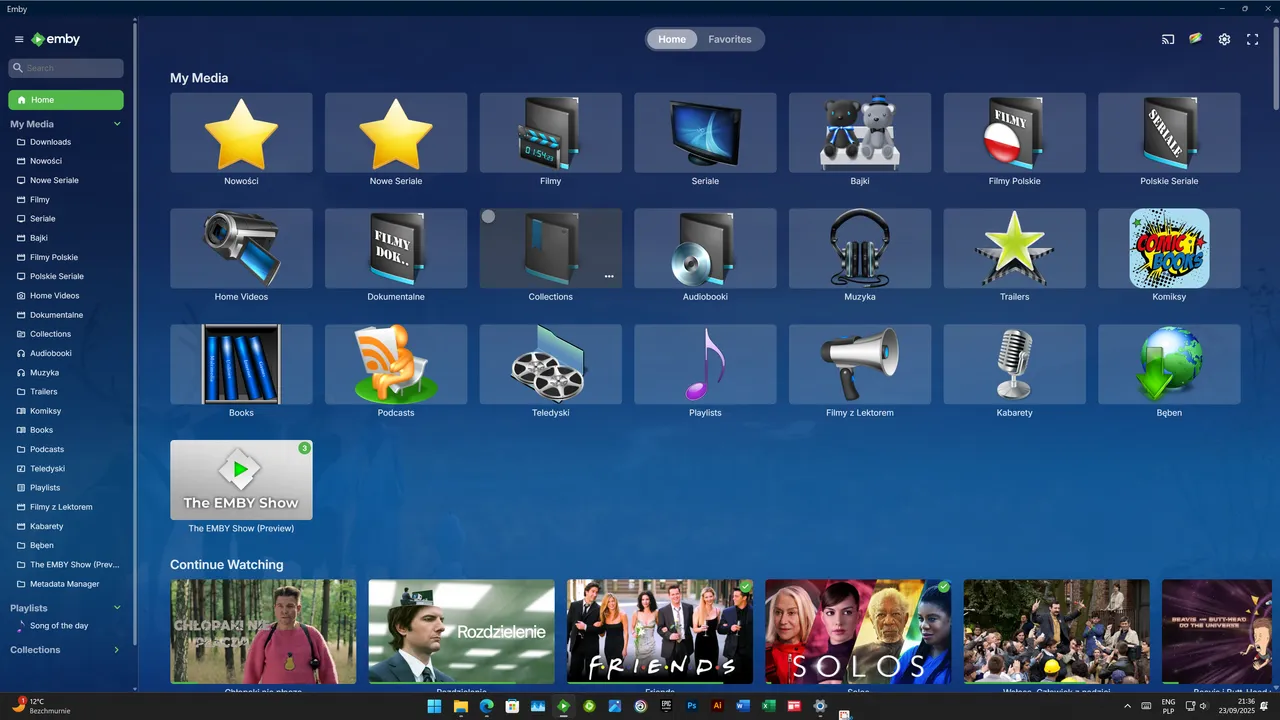Open the Nowości star tile in My Media
The width and height of the screenshot is (1280, 720).
(241, 133)
